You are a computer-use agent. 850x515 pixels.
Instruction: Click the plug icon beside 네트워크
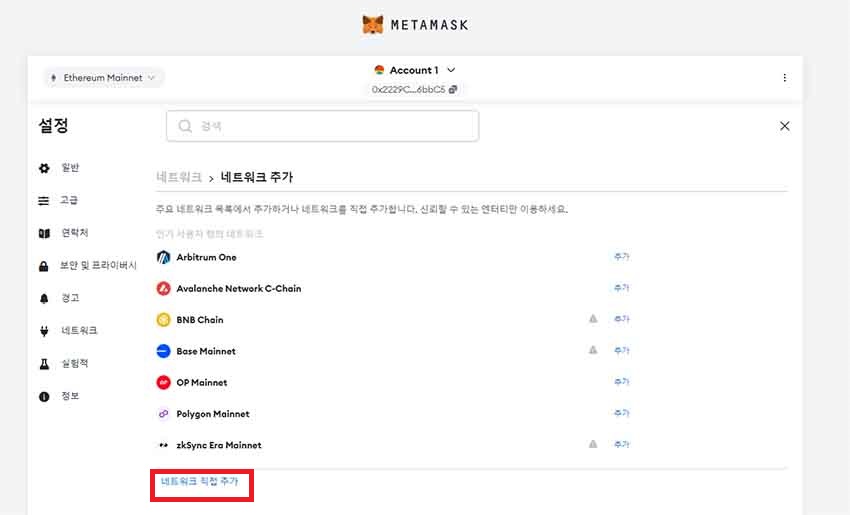point(44,331)
